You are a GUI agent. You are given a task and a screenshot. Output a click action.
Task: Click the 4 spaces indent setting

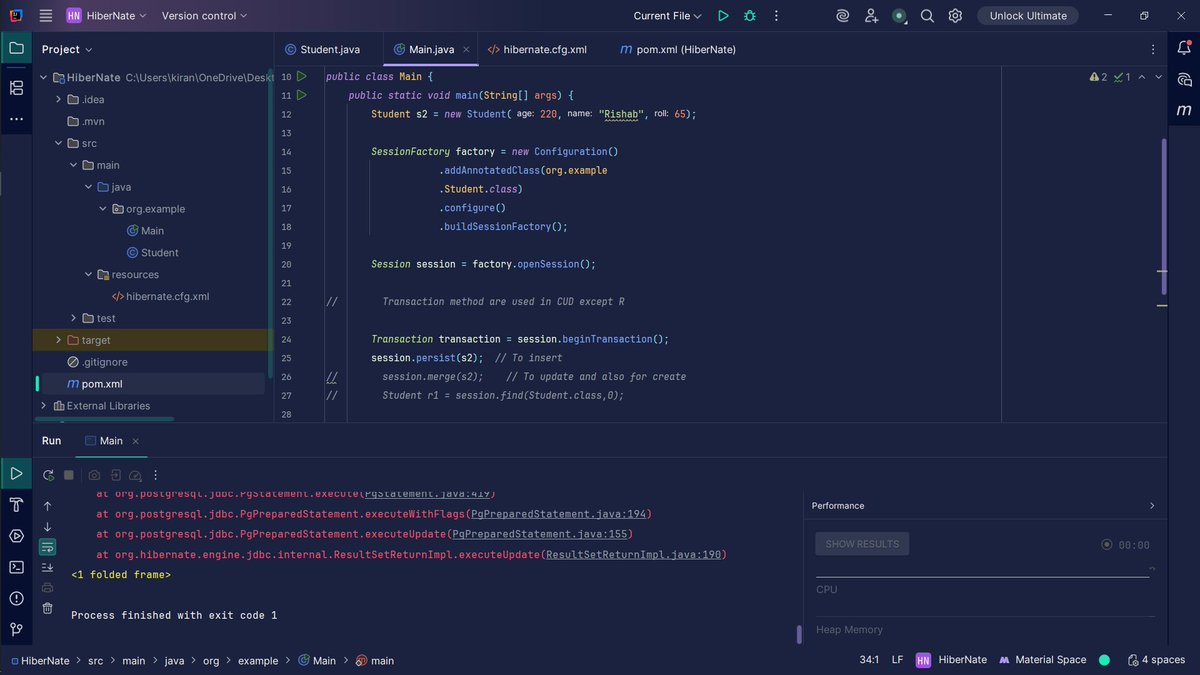pos(1157,660)
